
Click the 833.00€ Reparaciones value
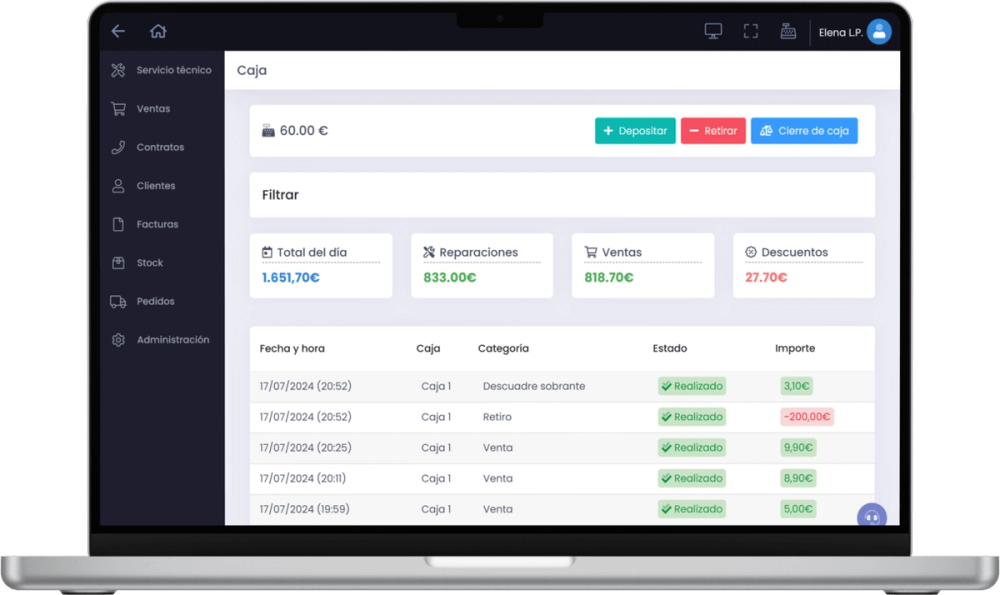[450, 278]
